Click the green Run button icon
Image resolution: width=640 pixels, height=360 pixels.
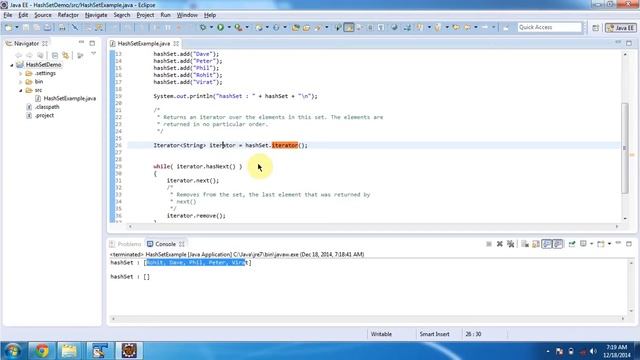[220, 27]
